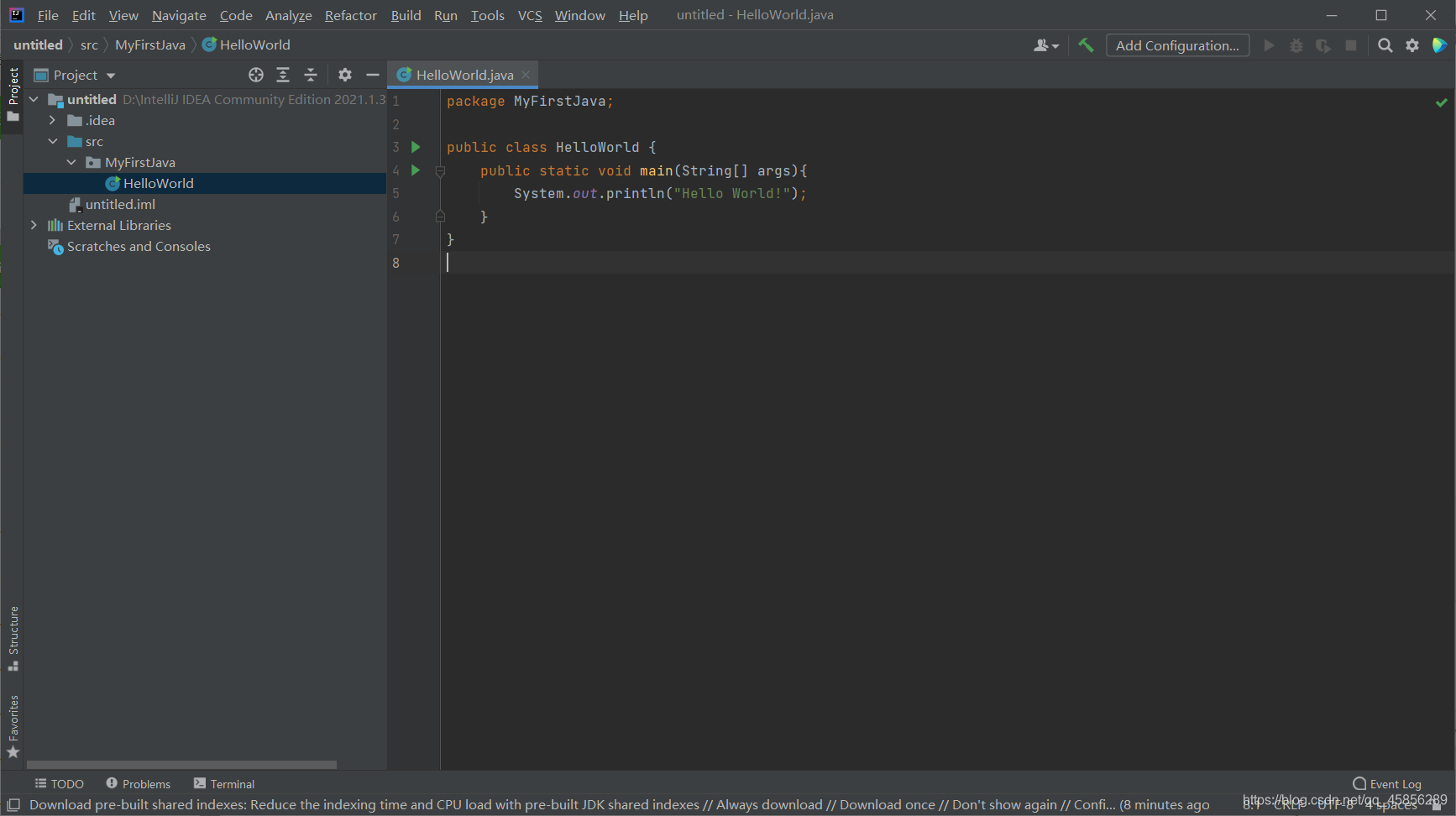
Task: Click the IntelliJ IDEA application logo
Action: click(16, 15)
